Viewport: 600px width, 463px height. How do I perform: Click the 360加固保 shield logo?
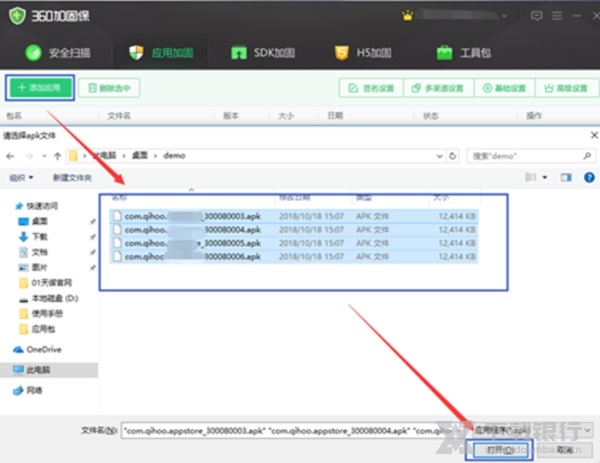(x=17, y=16)
